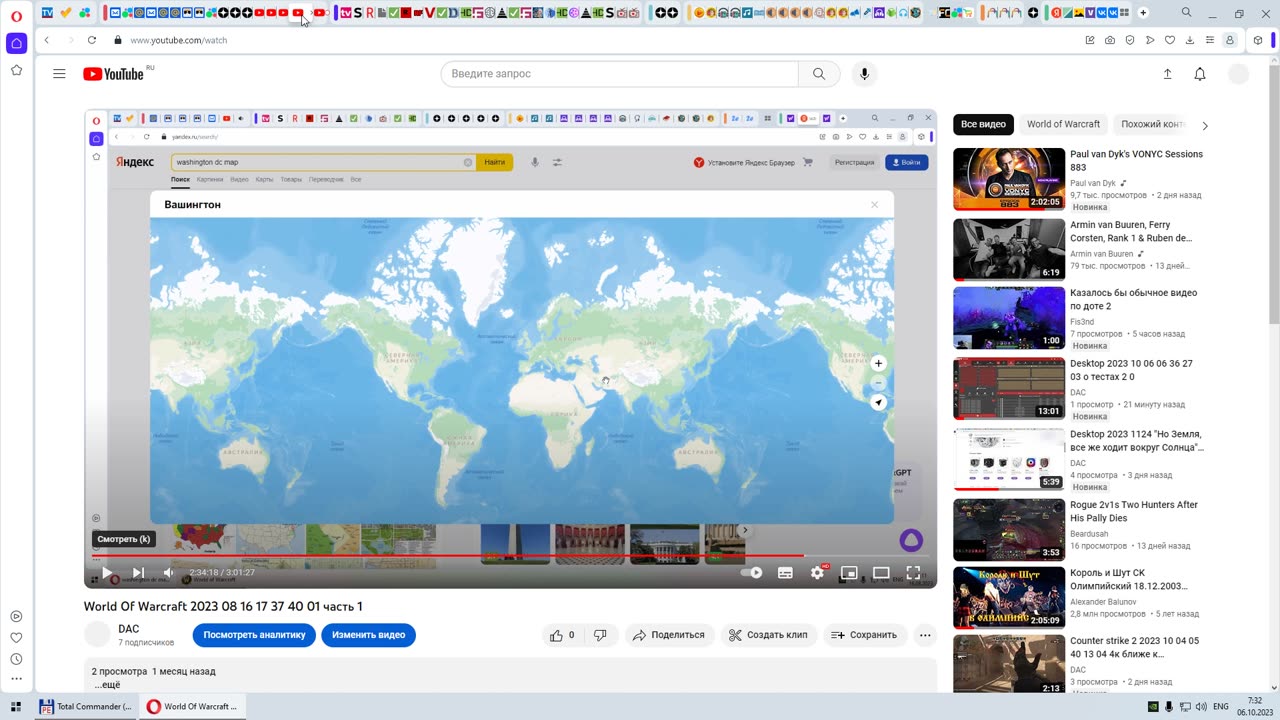Mute the video player volume
Screen dimensions: 1280x720
(x=168, y=573)
